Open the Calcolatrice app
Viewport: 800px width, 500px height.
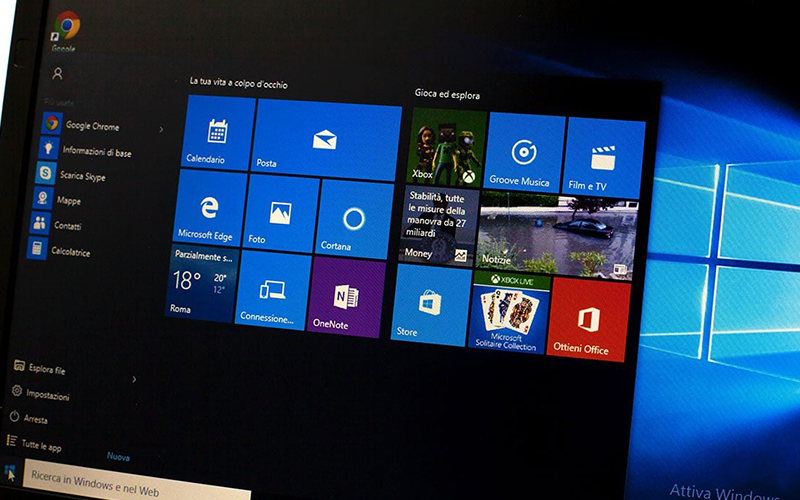pyautogui.click(x=58, y=250)
